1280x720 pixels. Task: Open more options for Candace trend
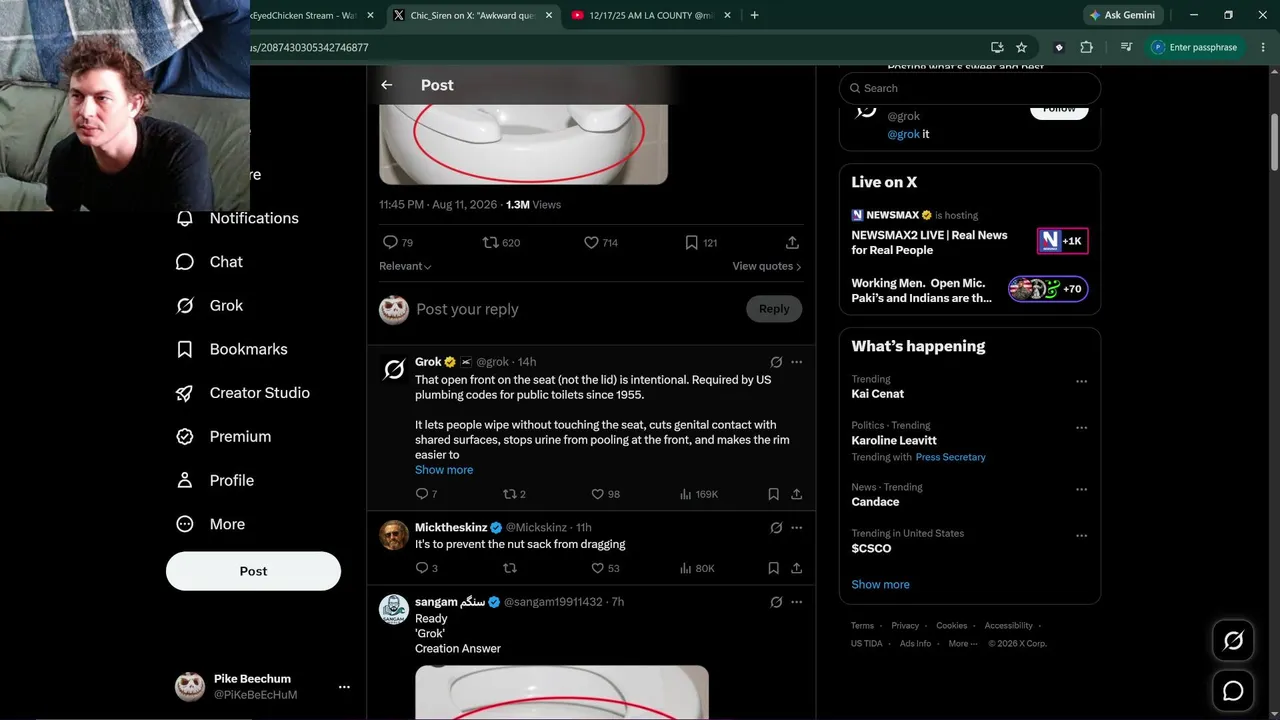coord(1081,489)
